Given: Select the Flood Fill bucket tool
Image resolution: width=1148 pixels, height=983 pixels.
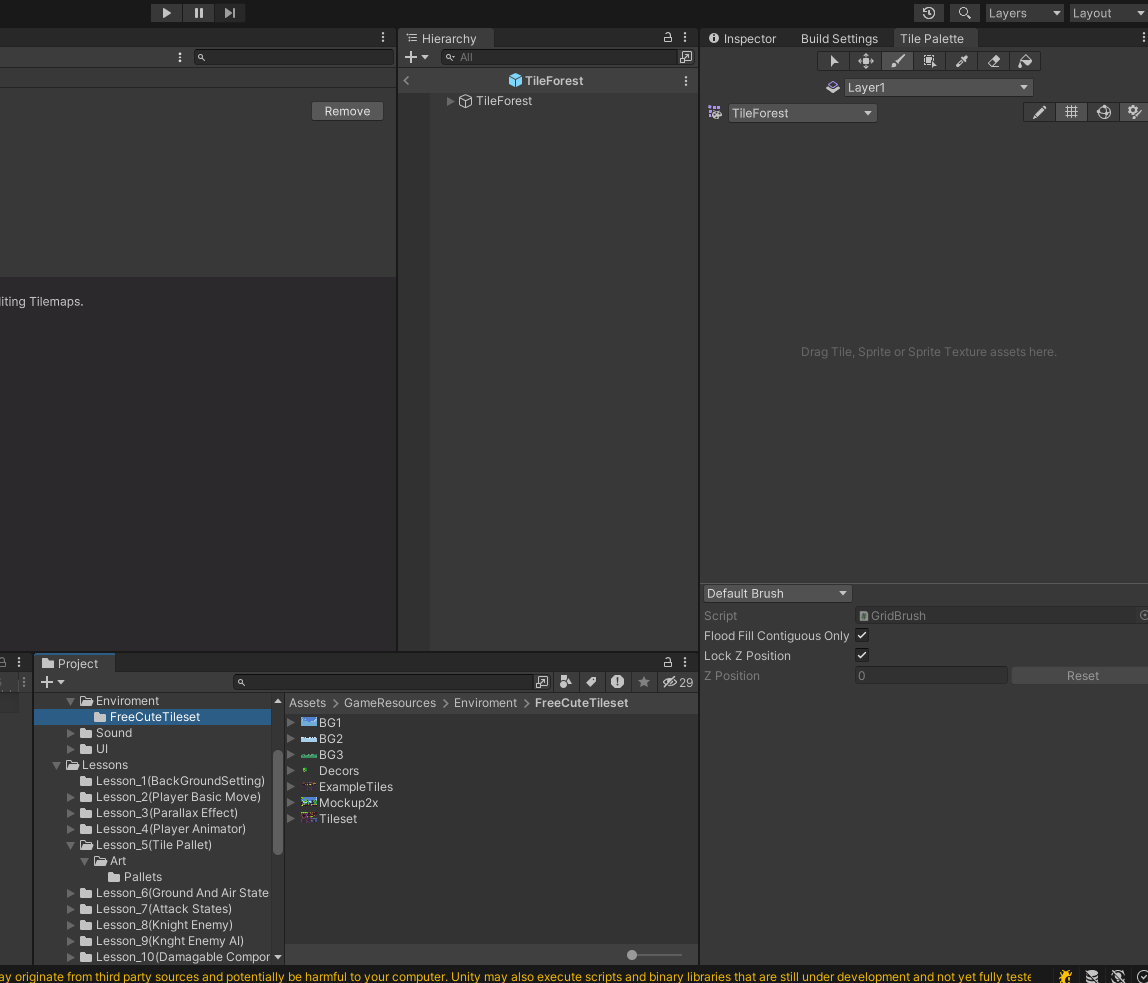Looking at the screenshot, I should 1025,61.
